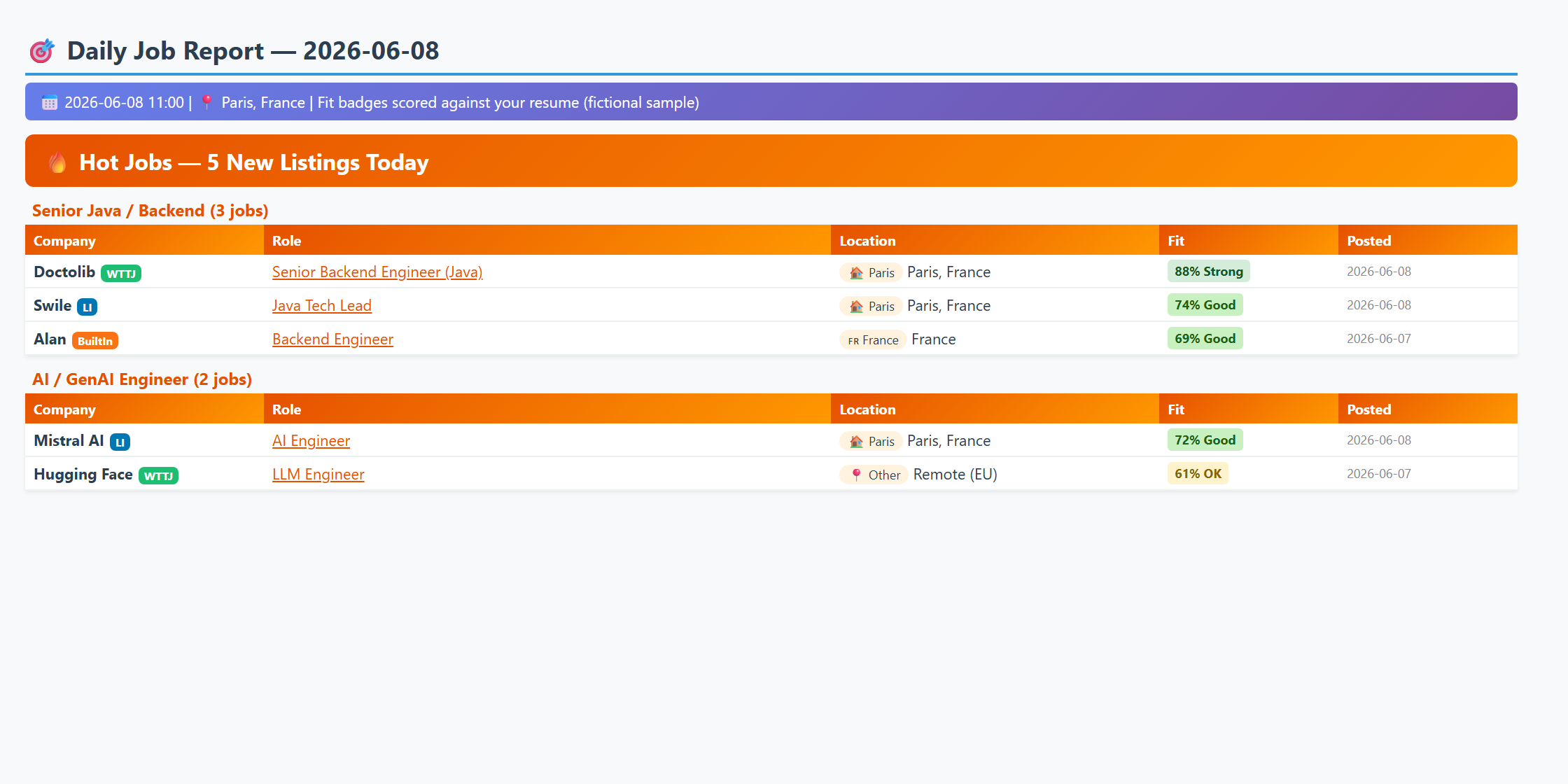Image resolution: width=1568 pixels, height=784 pixels.
Task: Click the WTTJ badge next to Doctolib
Action: (121, 274)
